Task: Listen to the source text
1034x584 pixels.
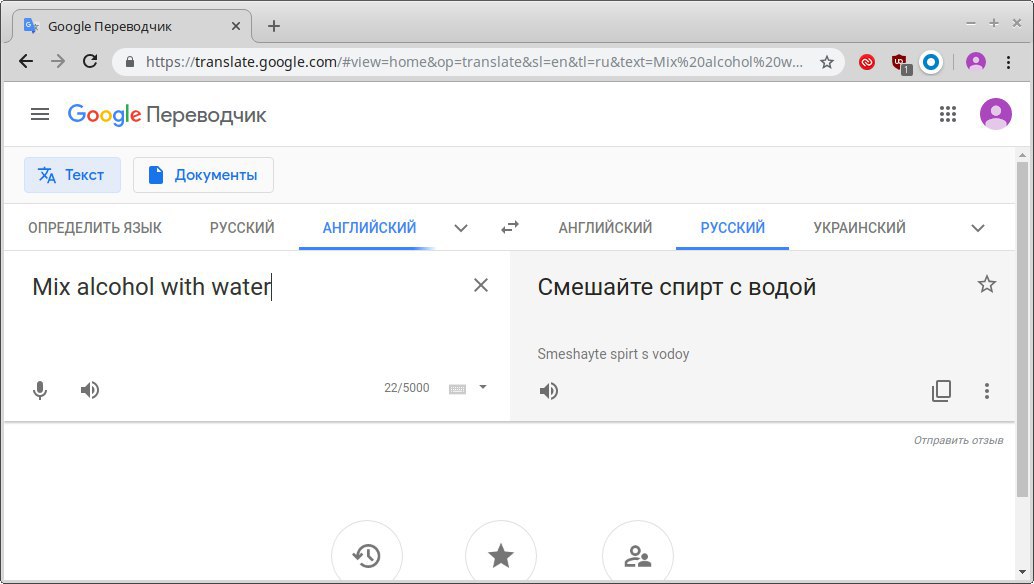Action: point(90,390)
